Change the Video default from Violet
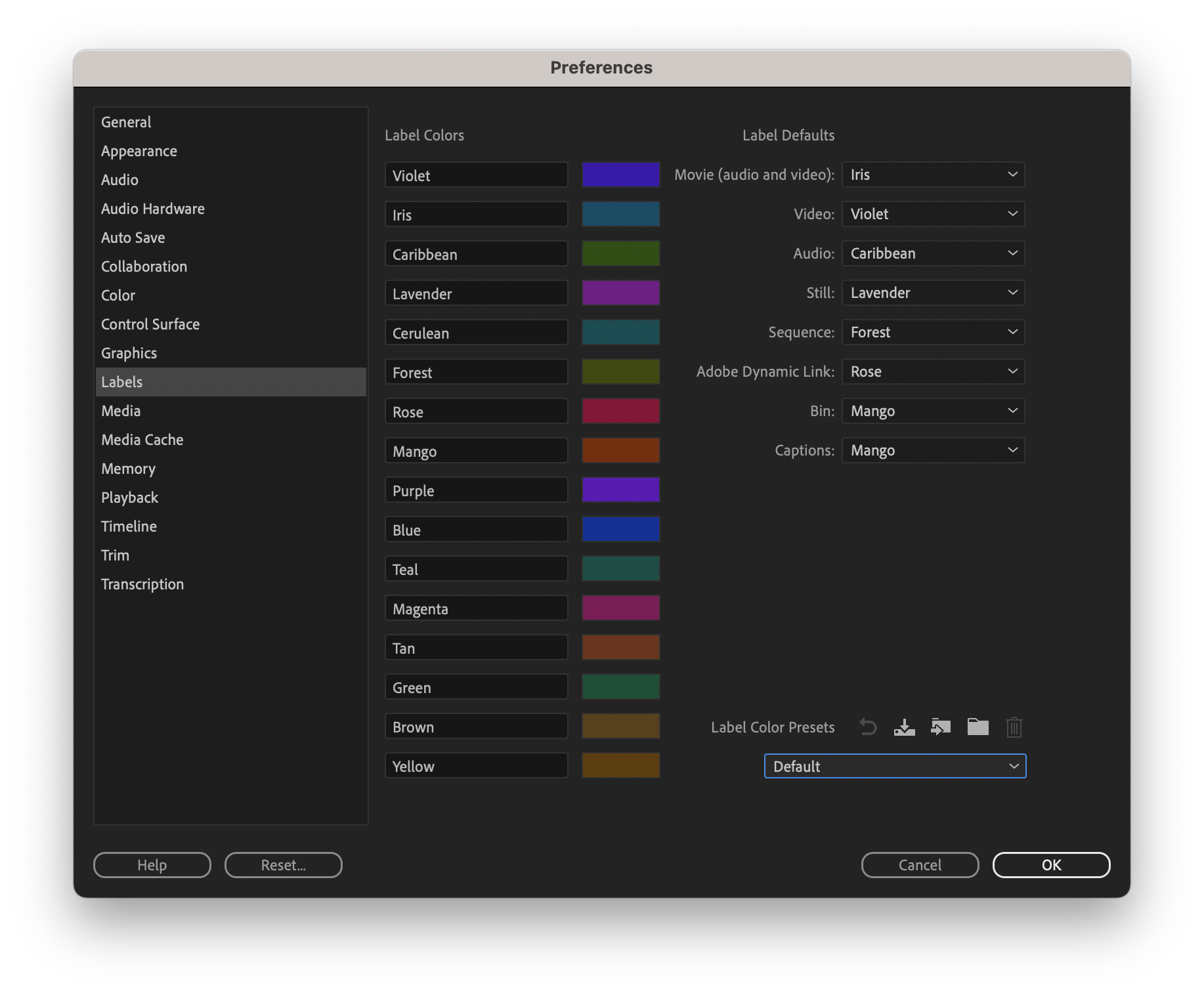Viewport: 1204px width, 995px height. pyautogui.click(x=933, y=214)
